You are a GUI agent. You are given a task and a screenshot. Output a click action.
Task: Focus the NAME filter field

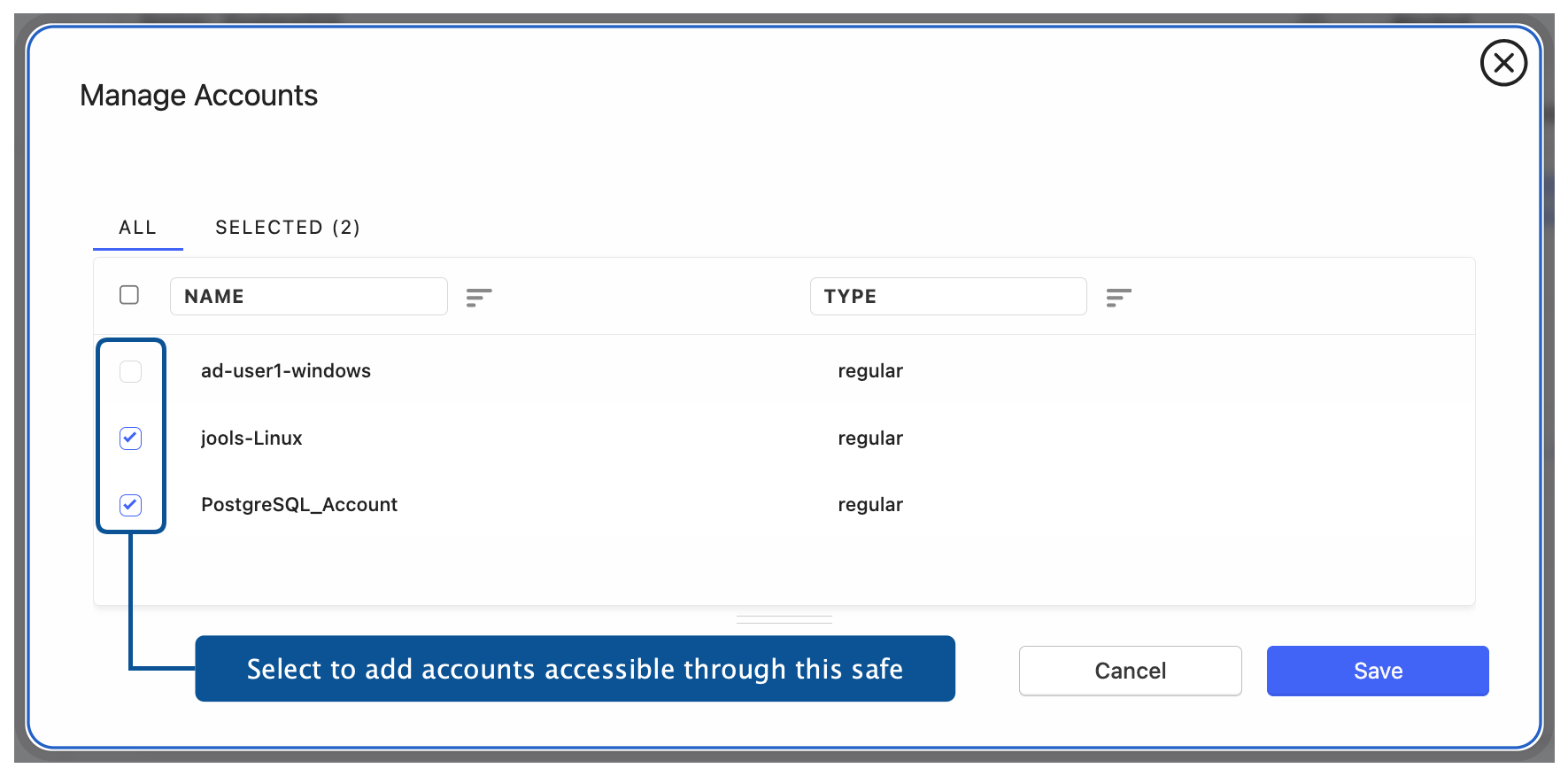click(308, 297)
